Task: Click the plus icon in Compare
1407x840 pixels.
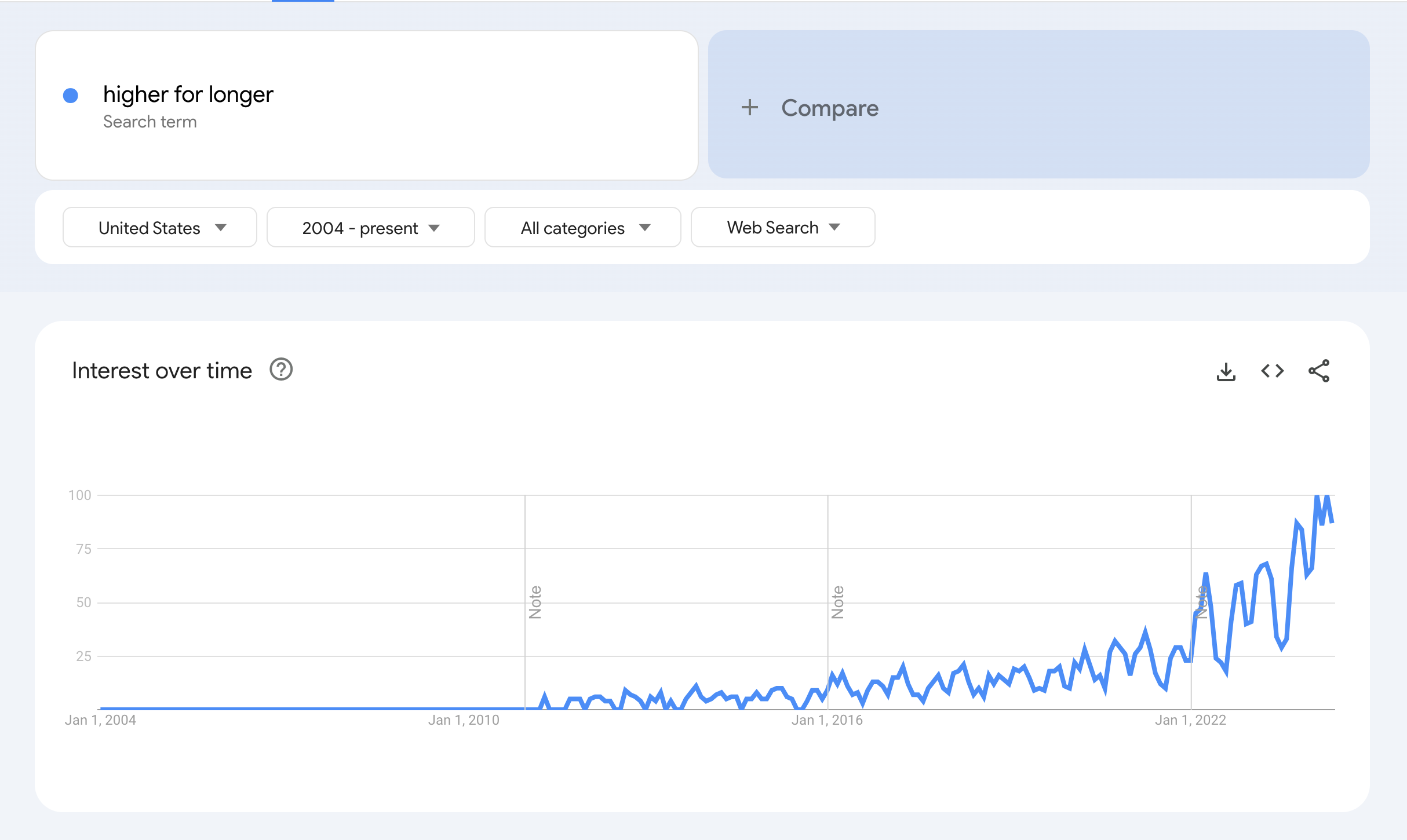Action: pos(749,108)
